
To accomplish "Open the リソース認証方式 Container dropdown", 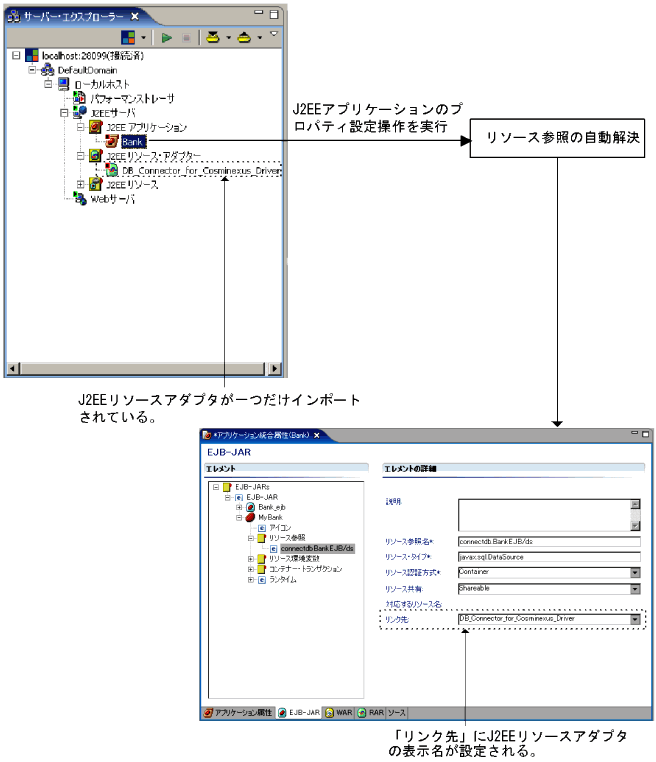I will [635, 572].
